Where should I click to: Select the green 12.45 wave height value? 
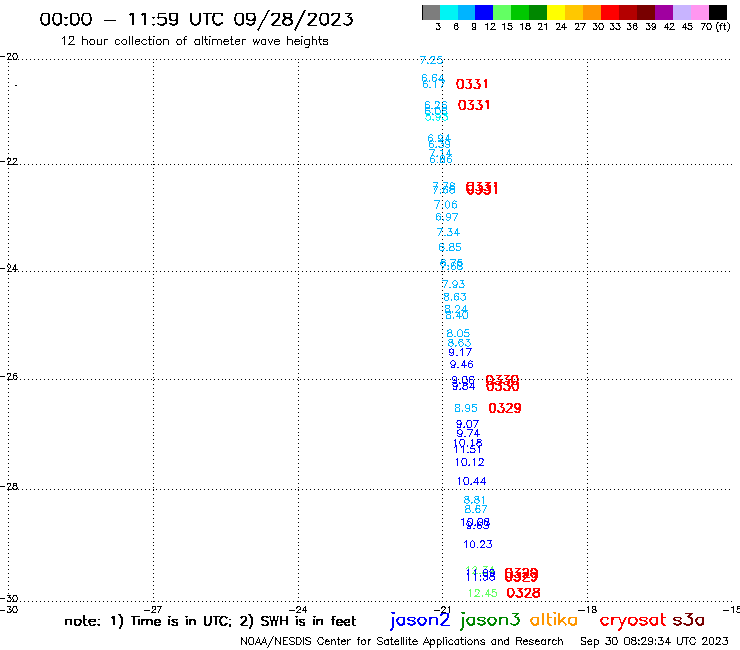tap(482, 593)
